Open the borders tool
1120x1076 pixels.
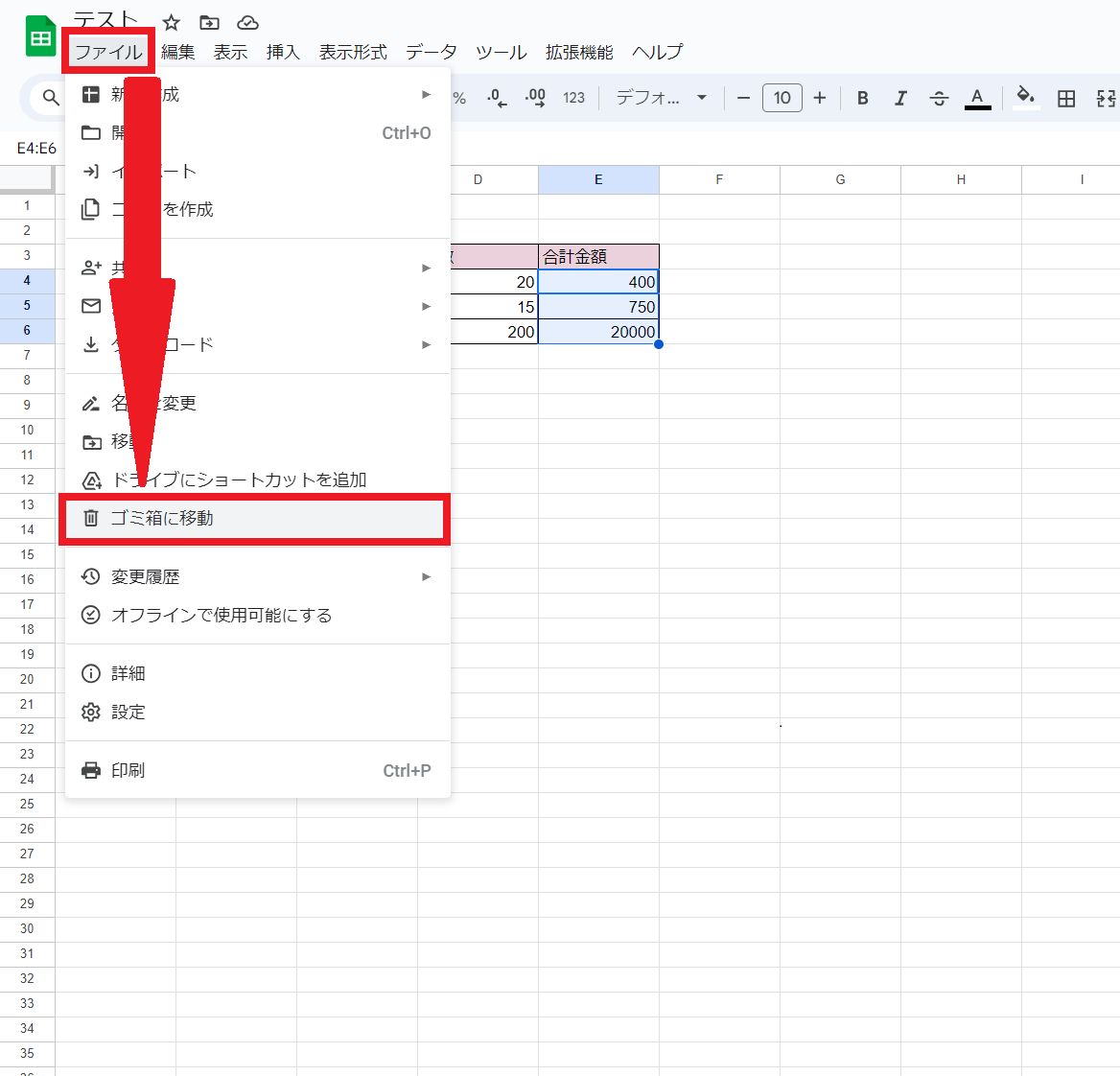click(1065, 98)
